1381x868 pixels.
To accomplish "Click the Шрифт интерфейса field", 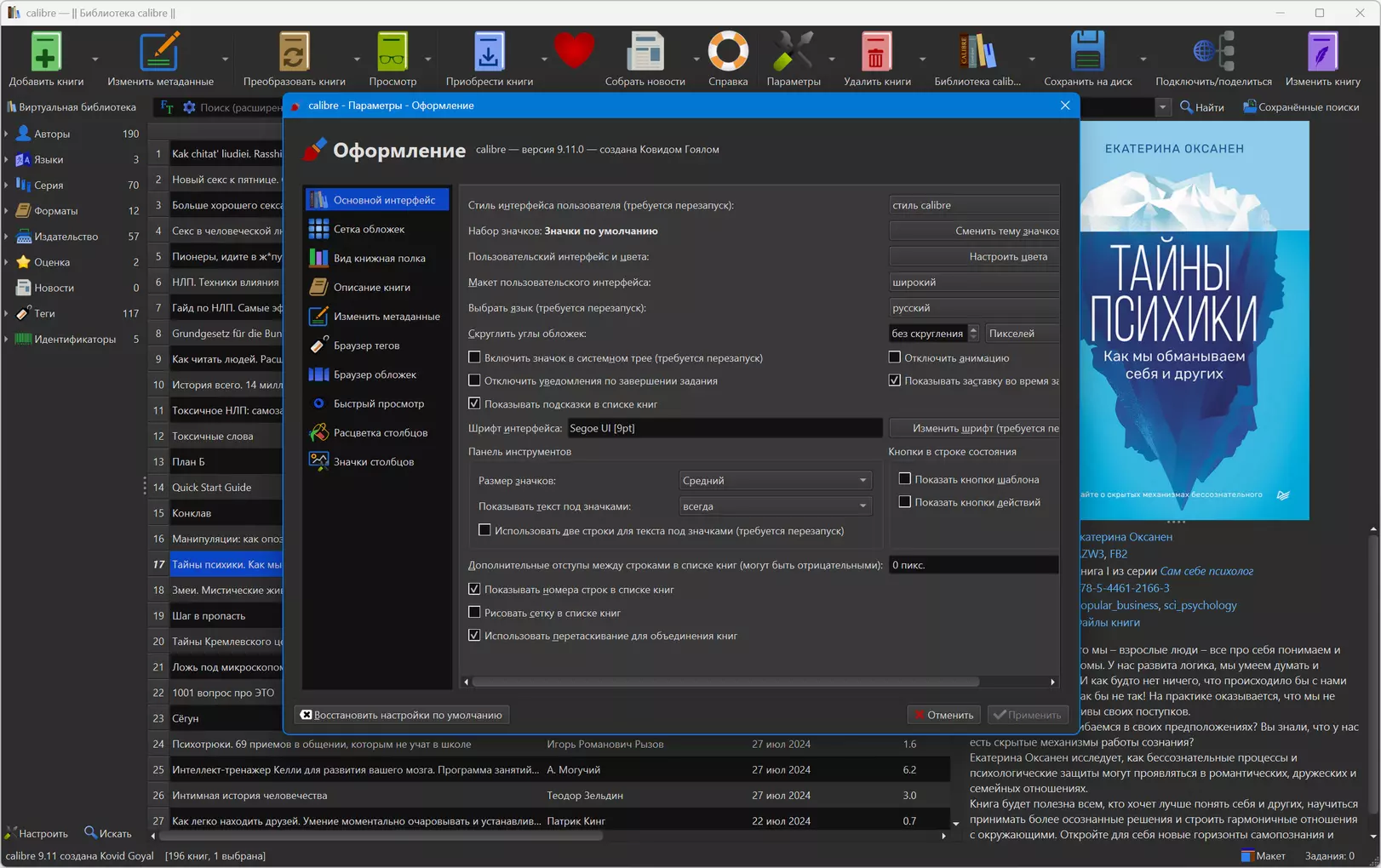I will [x=725, y=428].
